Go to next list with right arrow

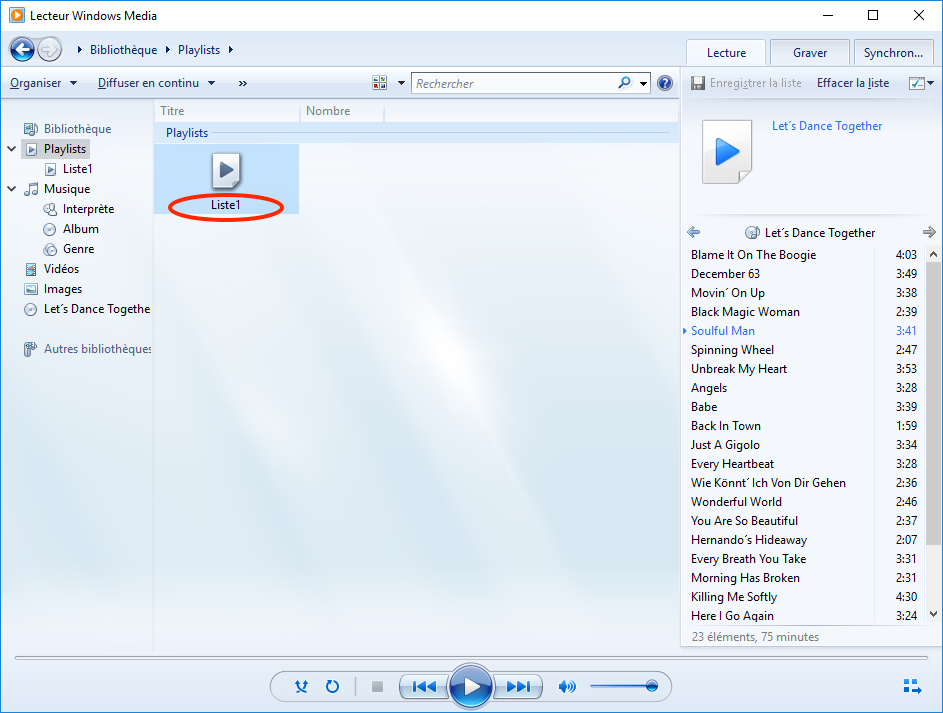929,232
